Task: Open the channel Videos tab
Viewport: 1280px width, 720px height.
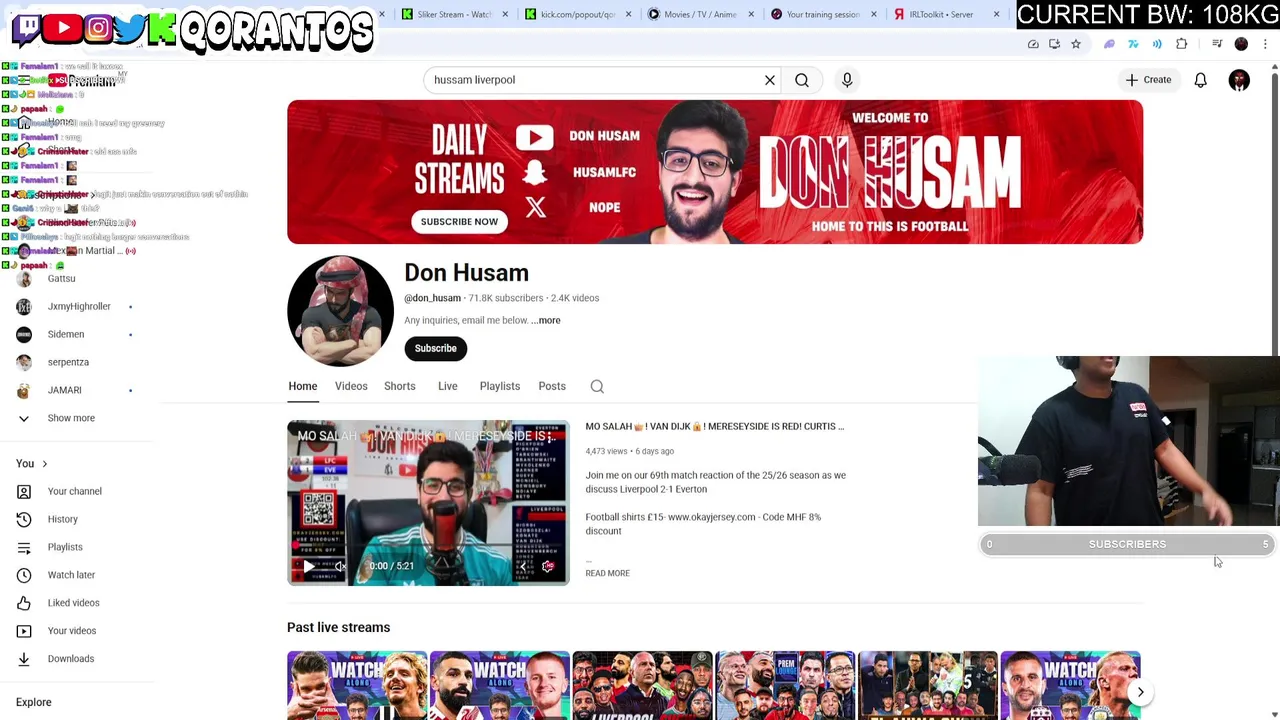Action: (x=351, y=386)
